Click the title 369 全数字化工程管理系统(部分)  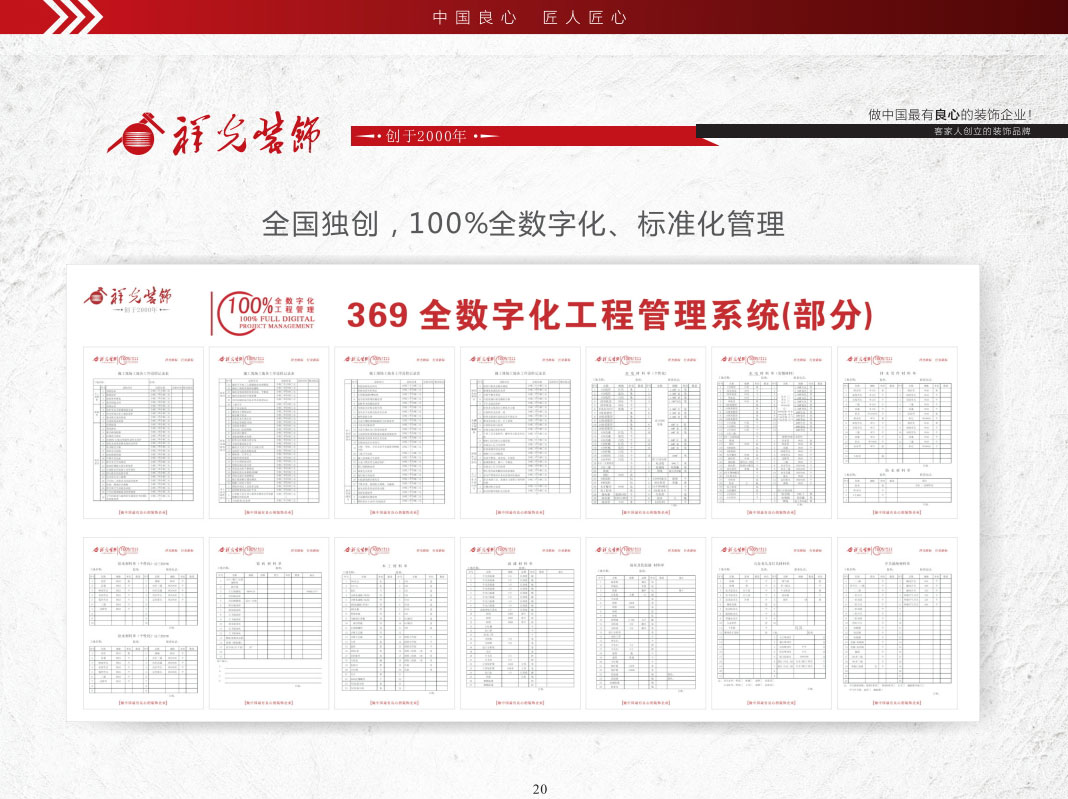(610, 315)
